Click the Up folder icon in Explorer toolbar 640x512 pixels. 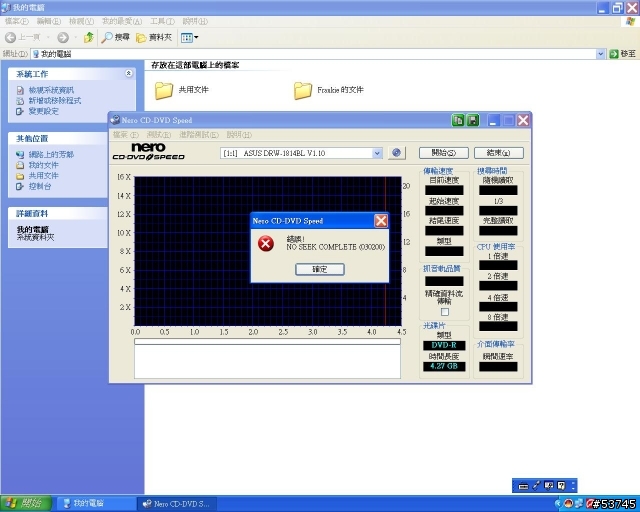(89, 38)
